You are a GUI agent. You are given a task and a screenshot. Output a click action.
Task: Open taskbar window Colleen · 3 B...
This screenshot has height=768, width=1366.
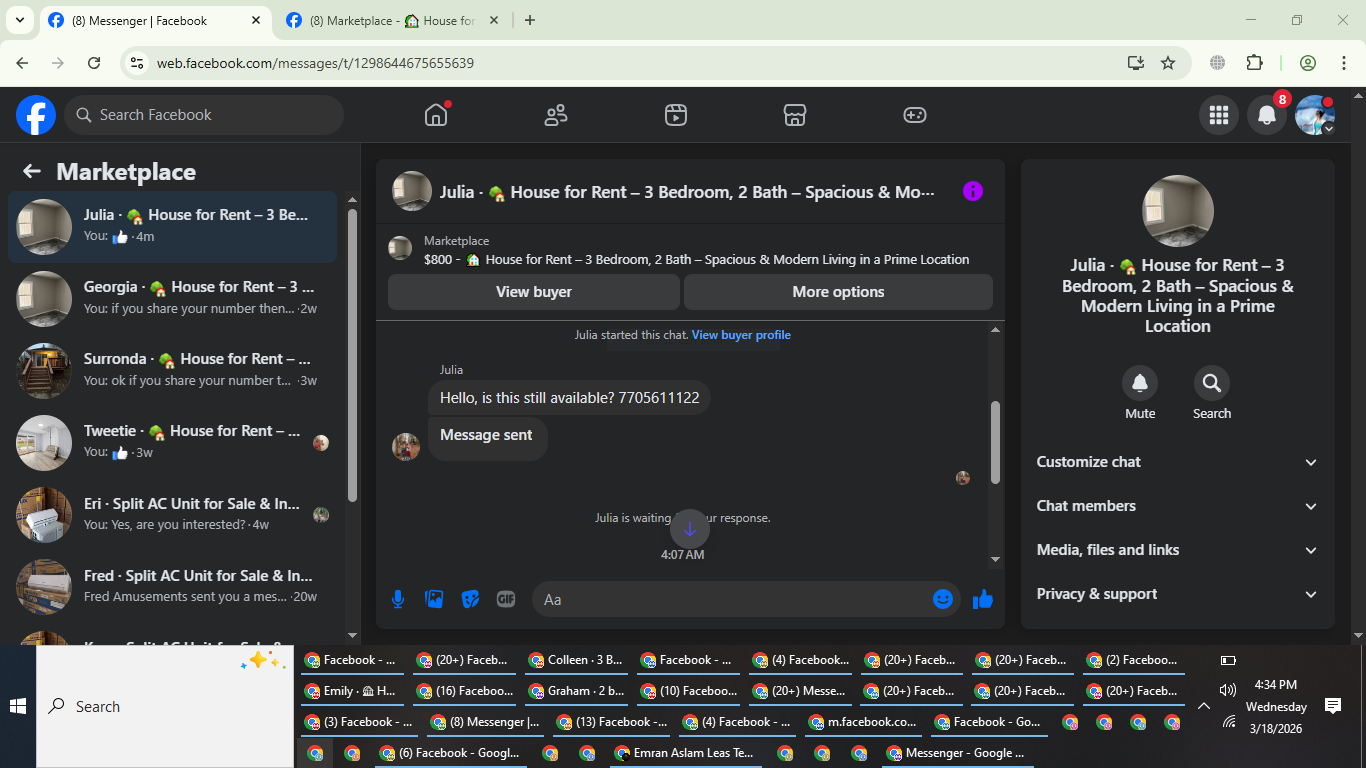[x=576, y=660]
